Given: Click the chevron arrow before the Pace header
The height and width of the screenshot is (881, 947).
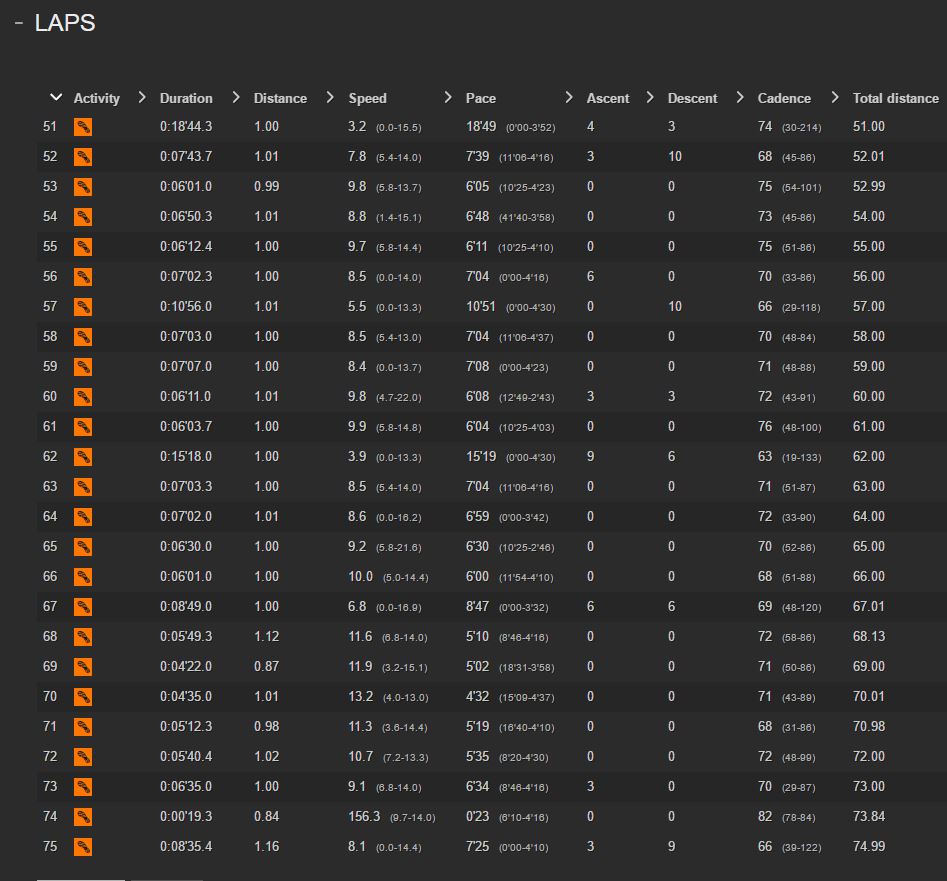Looking at the screenshot, I should [x=448, y=97].
